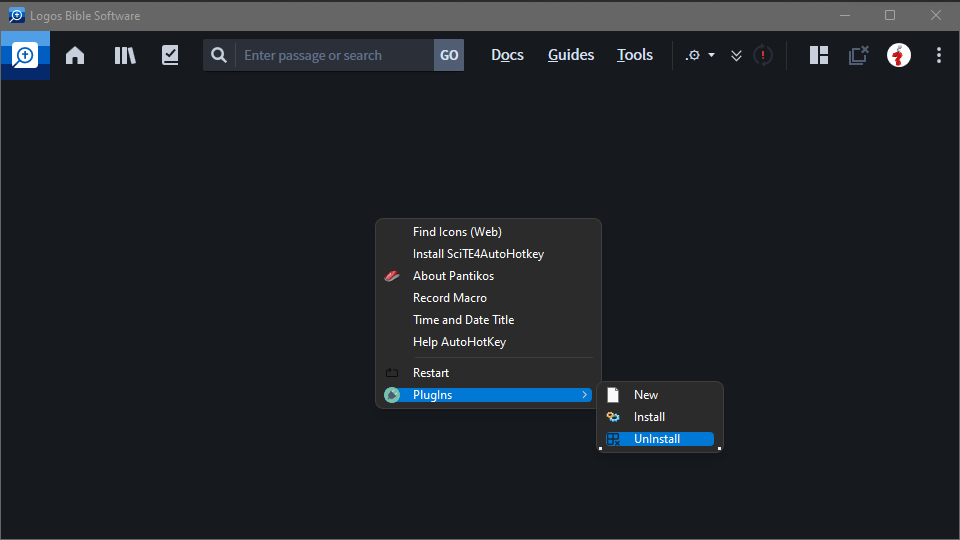Choose Time and Date Title
This screenshot has width=960, height=540.
tap(488, 320)
